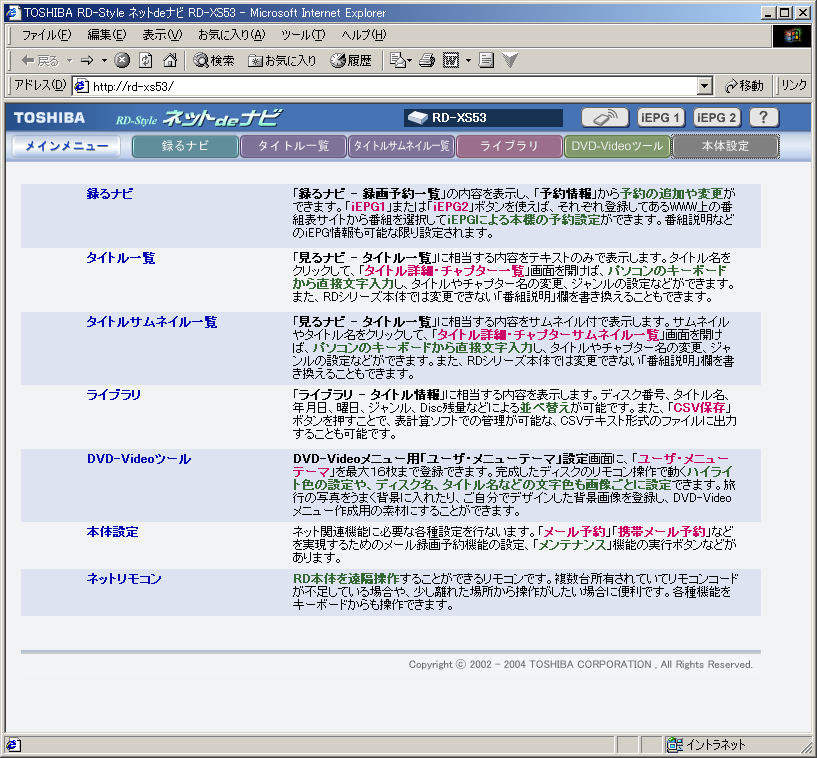
Task: Open the DVD-Videoツール link in list
Action: click(x=139, y=459)
